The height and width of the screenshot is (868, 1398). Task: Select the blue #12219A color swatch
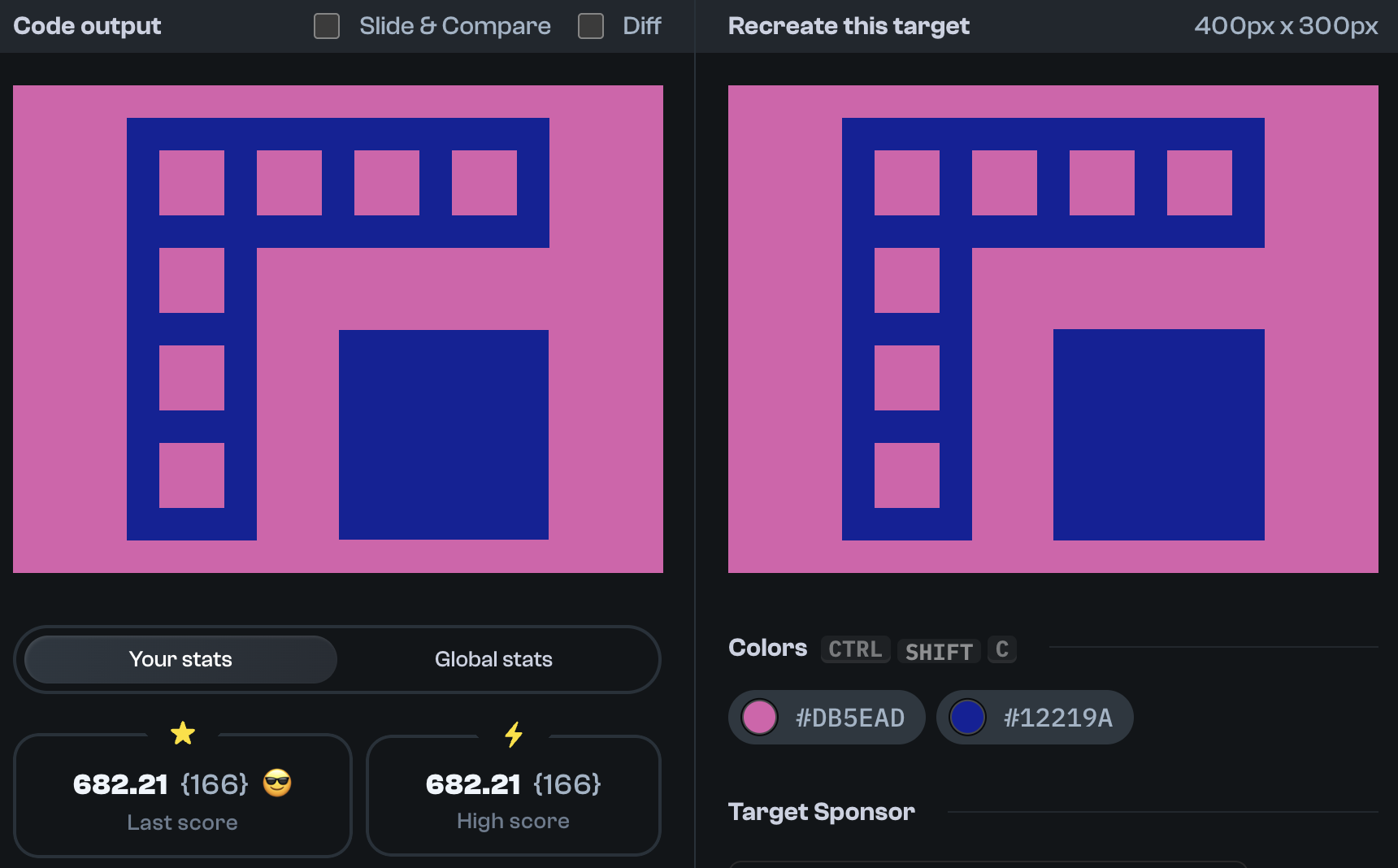click(x=968, y=718)
